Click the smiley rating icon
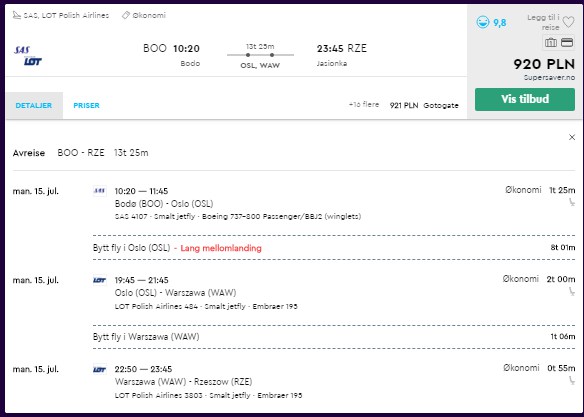The image size is (584, 417). point(483,22)
